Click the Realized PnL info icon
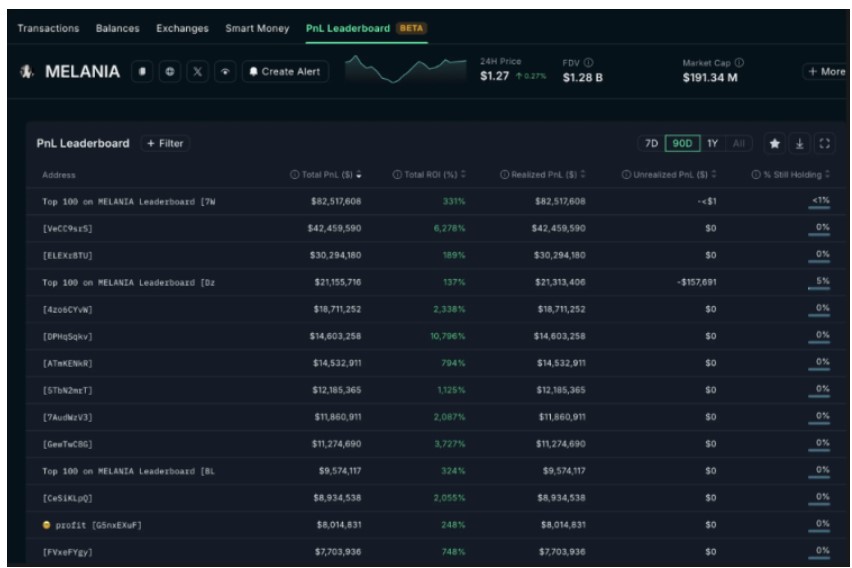This screenshot has width=852, height=568. click(x=504, y=174)
